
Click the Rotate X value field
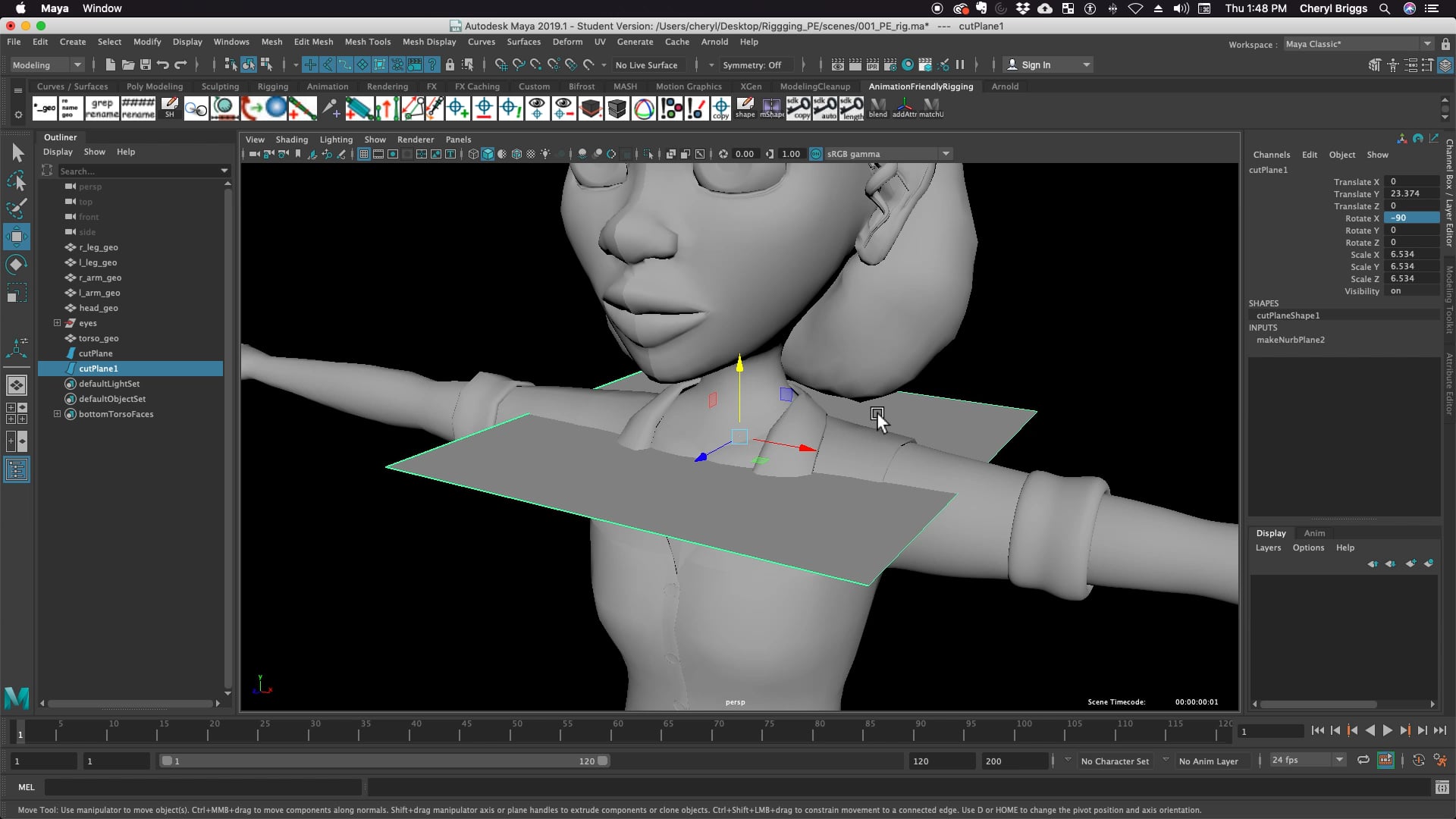(x=1411, y=218)
